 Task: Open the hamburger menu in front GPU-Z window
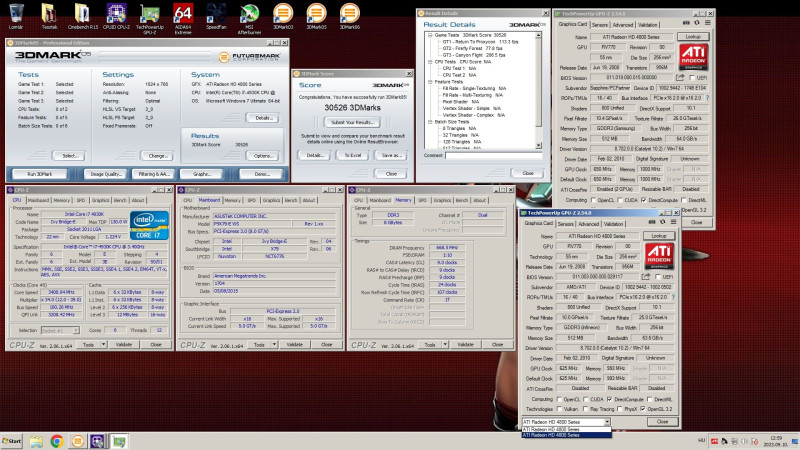(x=673, y=222)
